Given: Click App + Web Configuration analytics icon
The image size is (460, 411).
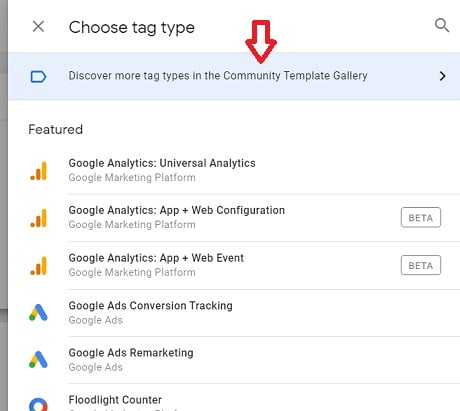Looking at the screenshot, I should (39, 218).
